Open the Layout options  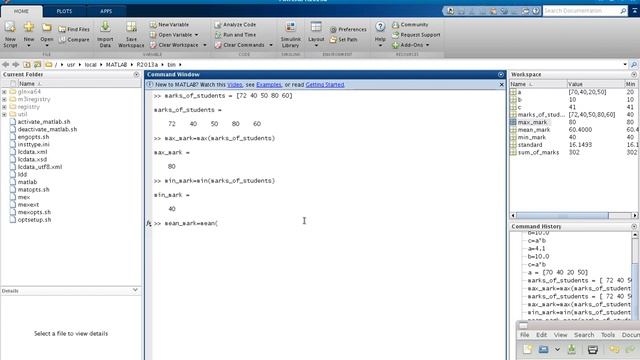coord(316,34)
